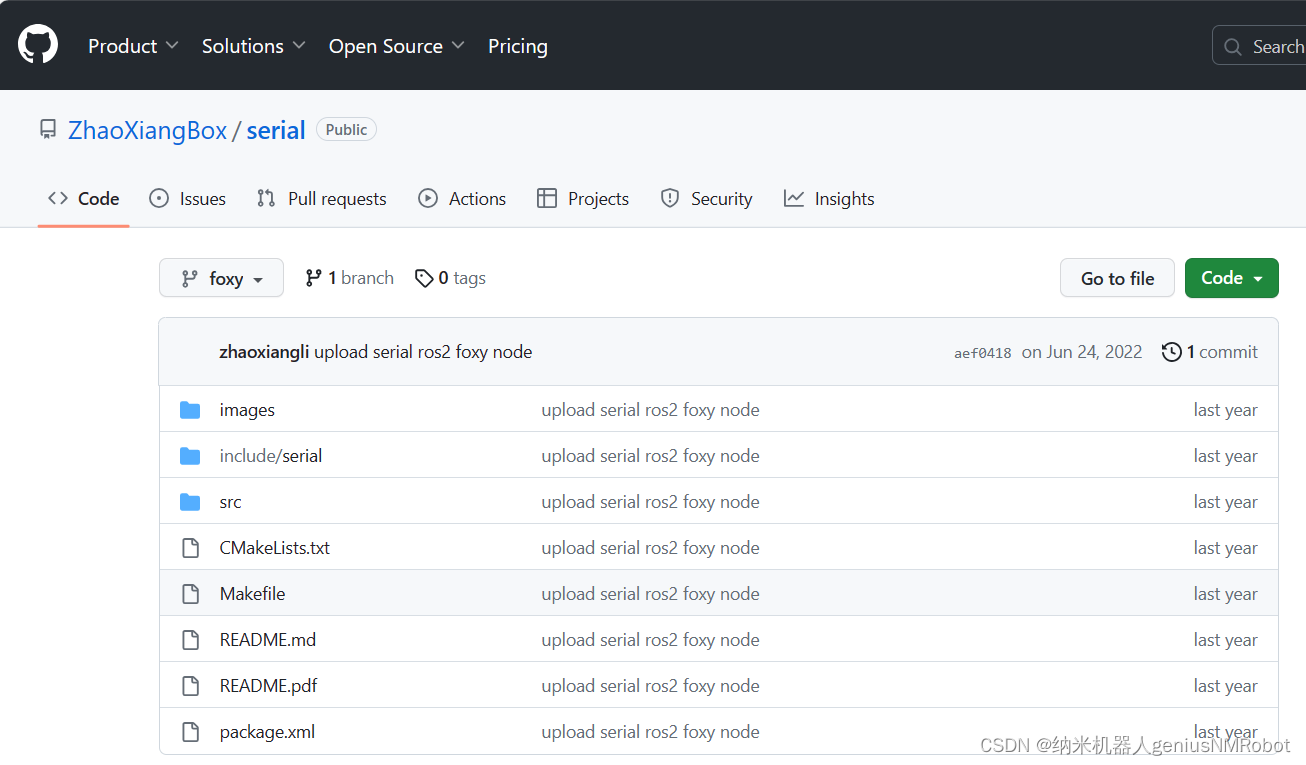Open the serial repository name link

276,130
